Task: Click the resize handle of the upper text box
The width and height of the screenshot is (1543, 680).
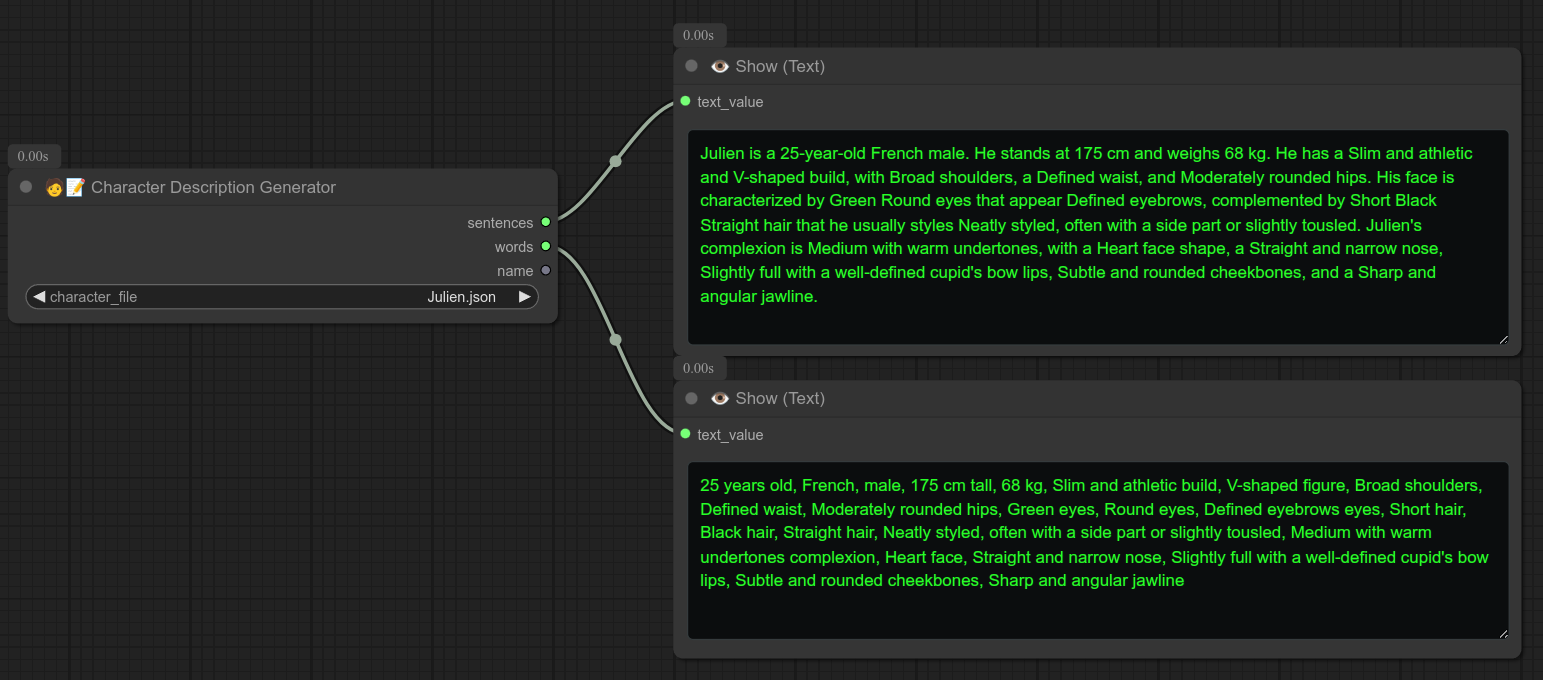Action: 1503,339
